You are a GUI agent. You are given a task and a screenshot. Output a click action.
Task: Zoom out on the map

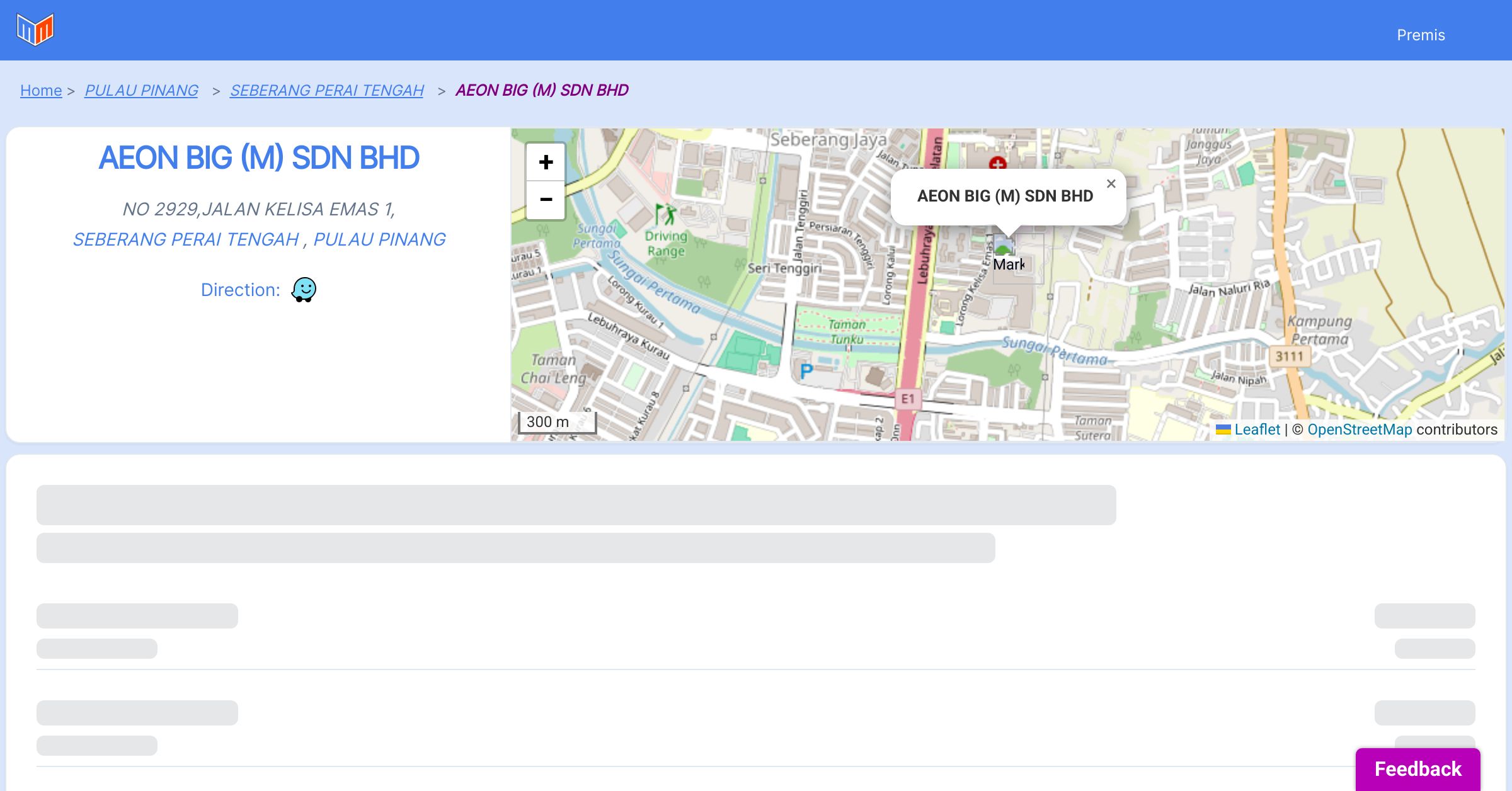[546, 200]
